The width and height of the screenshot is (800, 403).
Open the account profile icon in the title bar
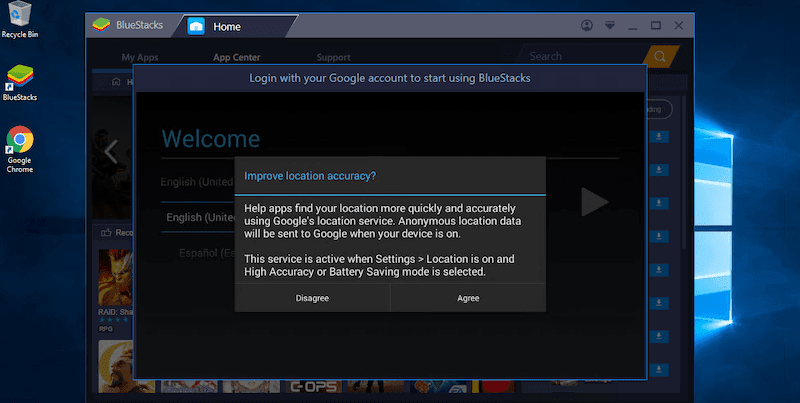pyautogui.click(x=587, y=26)
